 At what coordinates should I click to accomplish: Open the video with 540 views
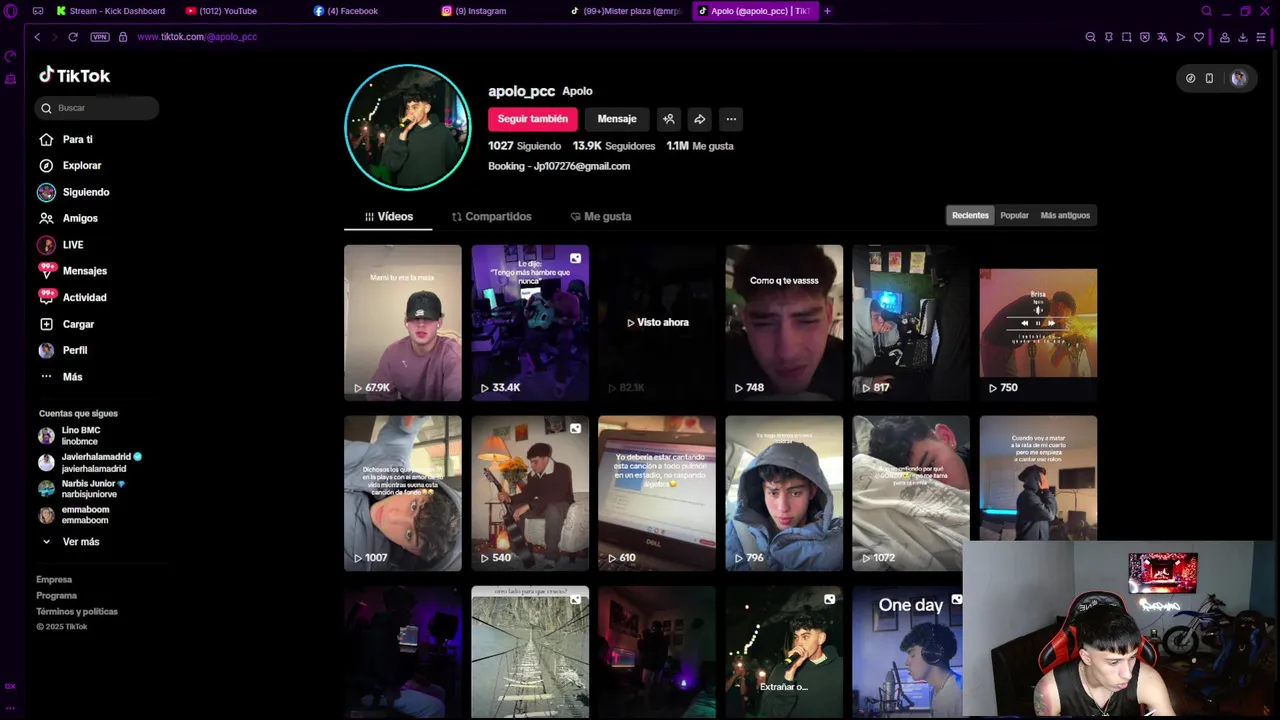[530, 493]
